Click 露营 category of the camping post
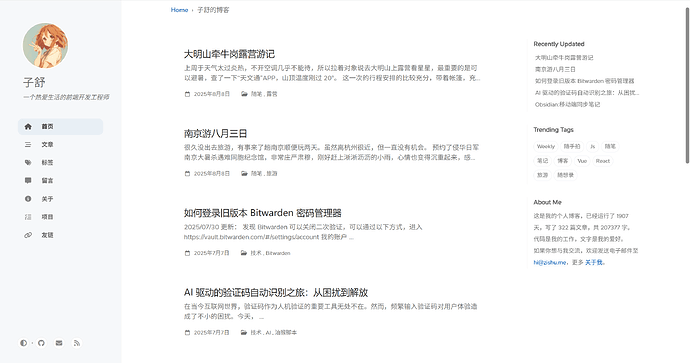Screen dimensions: 690x363 pyautogui.click(x=272, y=94)
